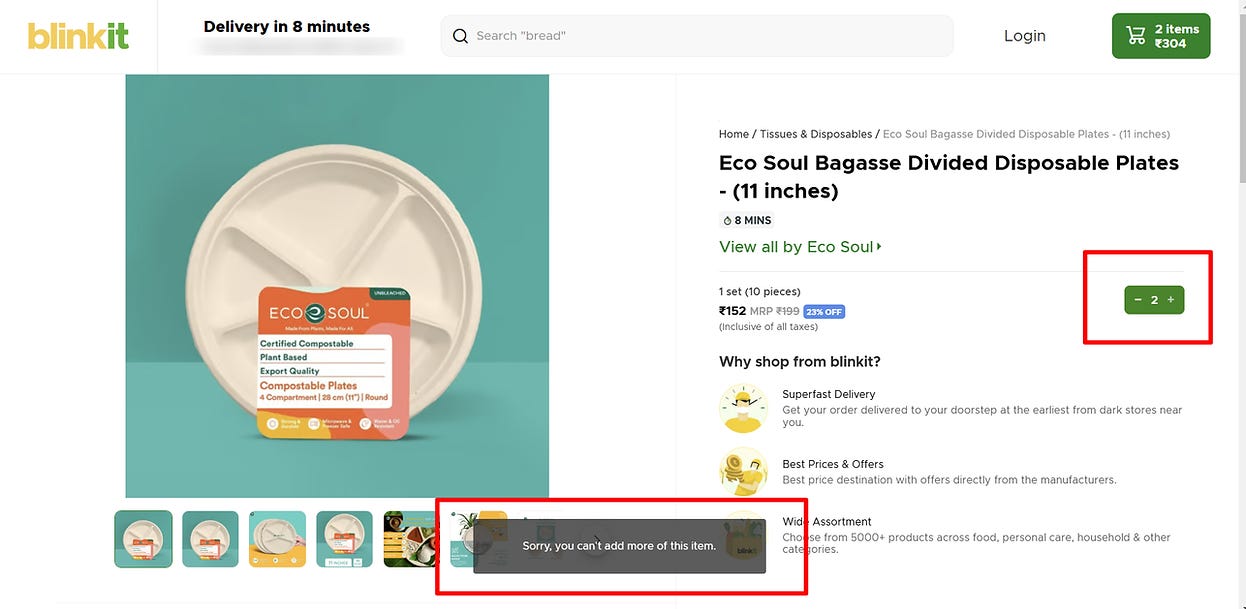Increase quantity with the plus button
The height and width of the screenshot is (609, 1246).
coord(1171,300)
